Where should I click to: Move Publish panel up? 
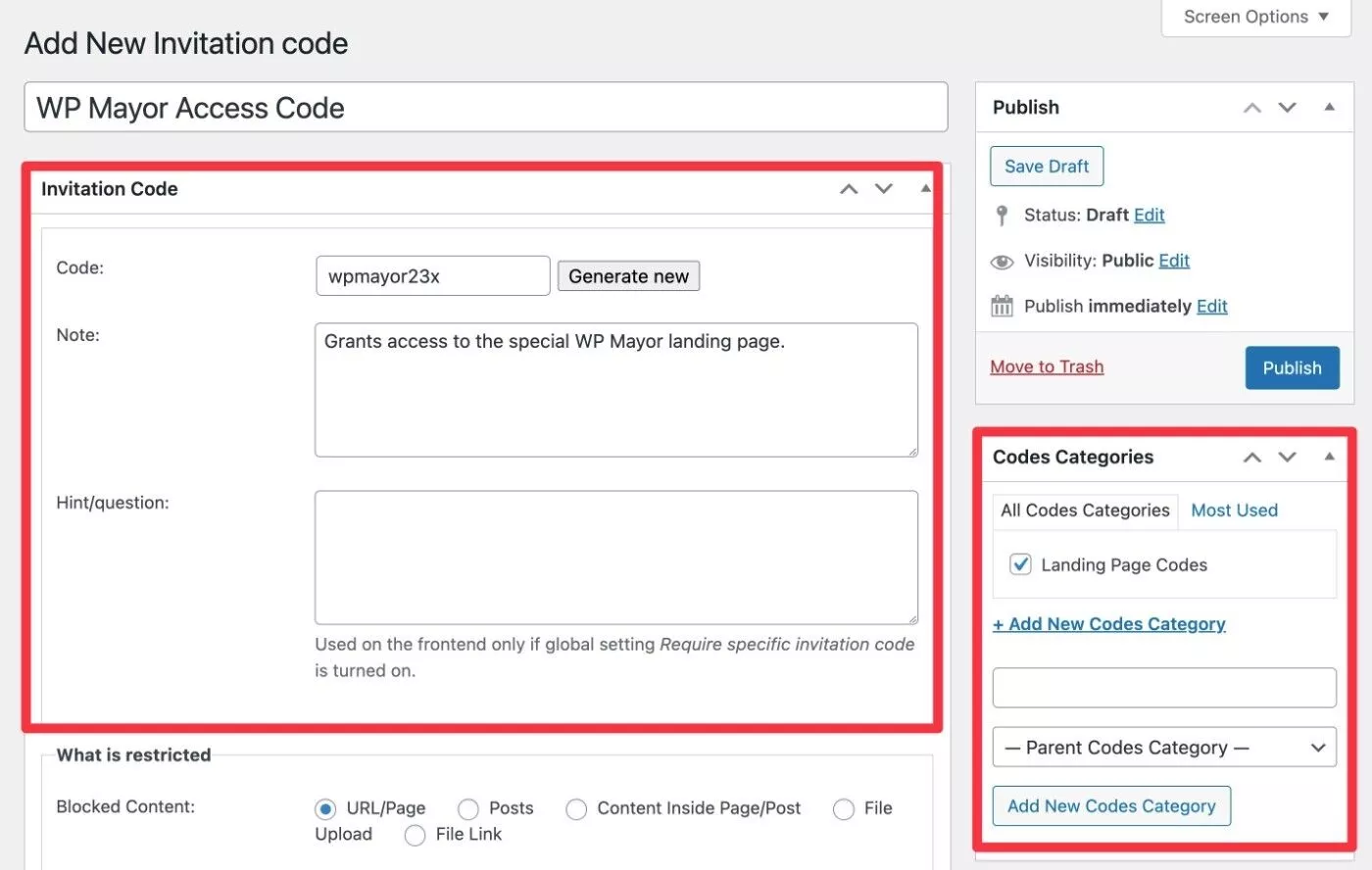coord(1252,108)
